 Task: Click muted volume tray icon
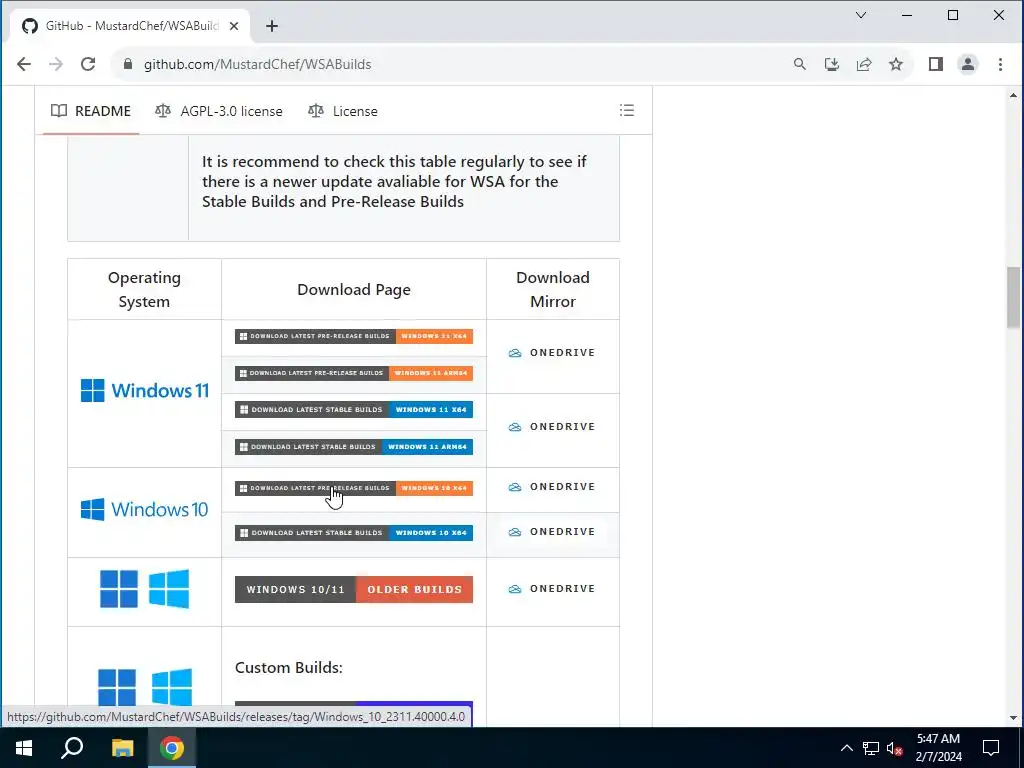click(x=895, y=748)
